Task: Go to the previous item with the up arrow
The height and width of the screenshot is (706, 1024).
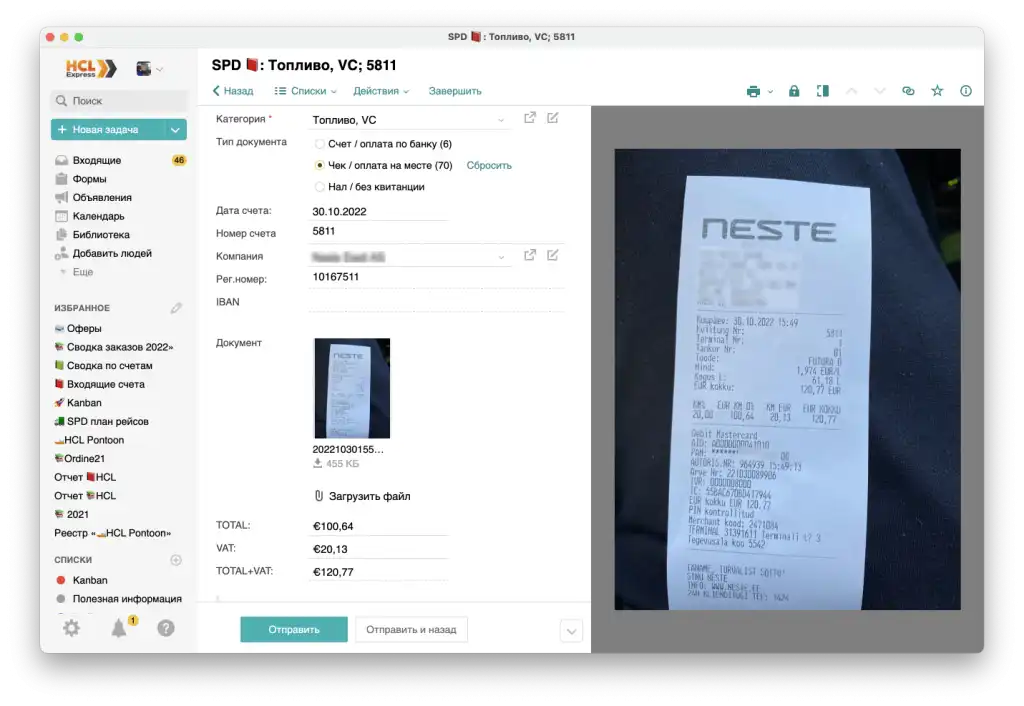Action: (x=851, y=91)
